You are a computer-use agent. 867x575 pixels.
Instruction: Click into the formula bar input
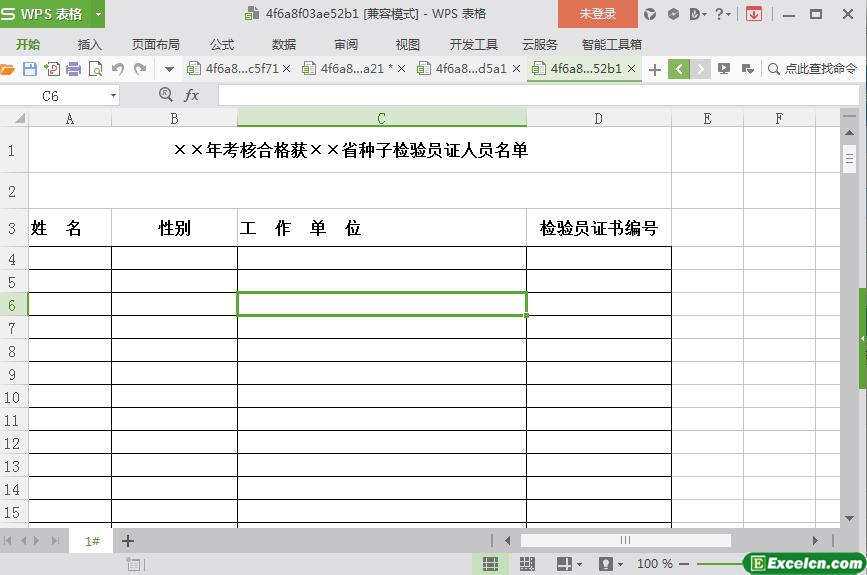539,96
